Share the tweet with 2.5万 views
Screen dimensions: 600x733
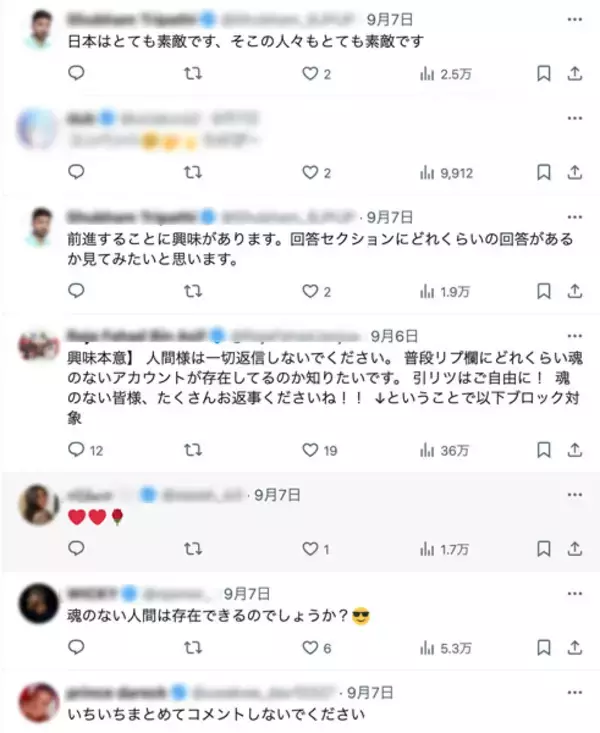[x=574, y=73]
